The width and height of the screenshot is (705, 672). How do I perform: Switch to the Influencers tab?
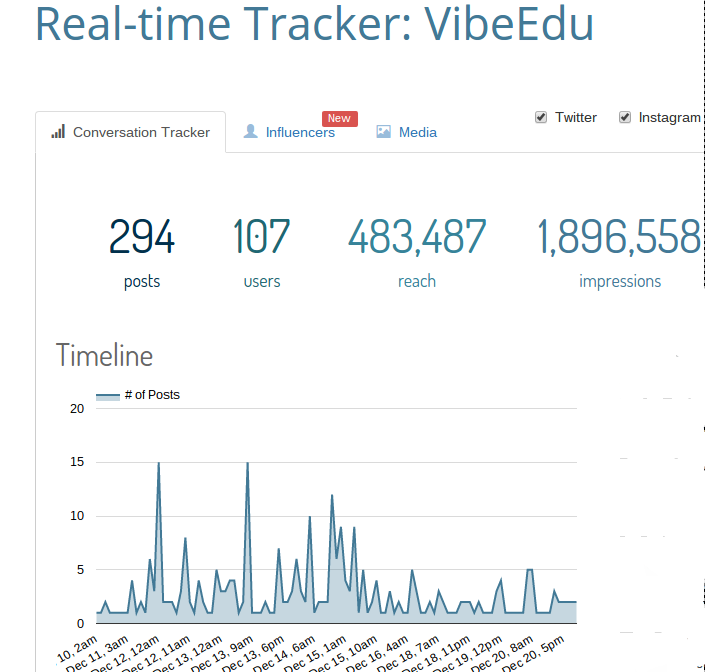[x=289, y=132]
